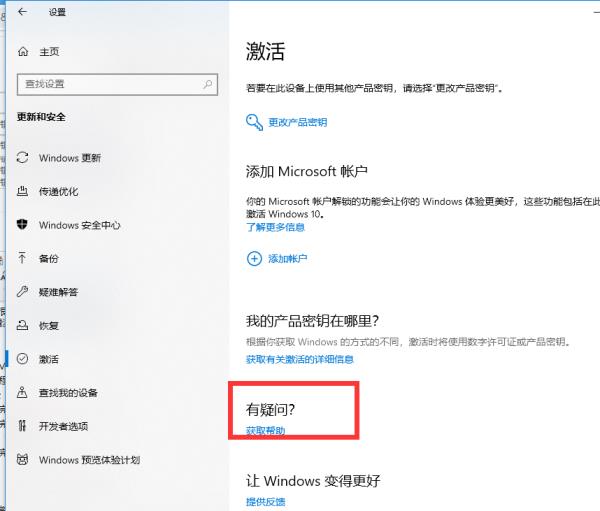Open 查找我的设备 section
Viewport: 600px width, 511px height.
[68, 393]
